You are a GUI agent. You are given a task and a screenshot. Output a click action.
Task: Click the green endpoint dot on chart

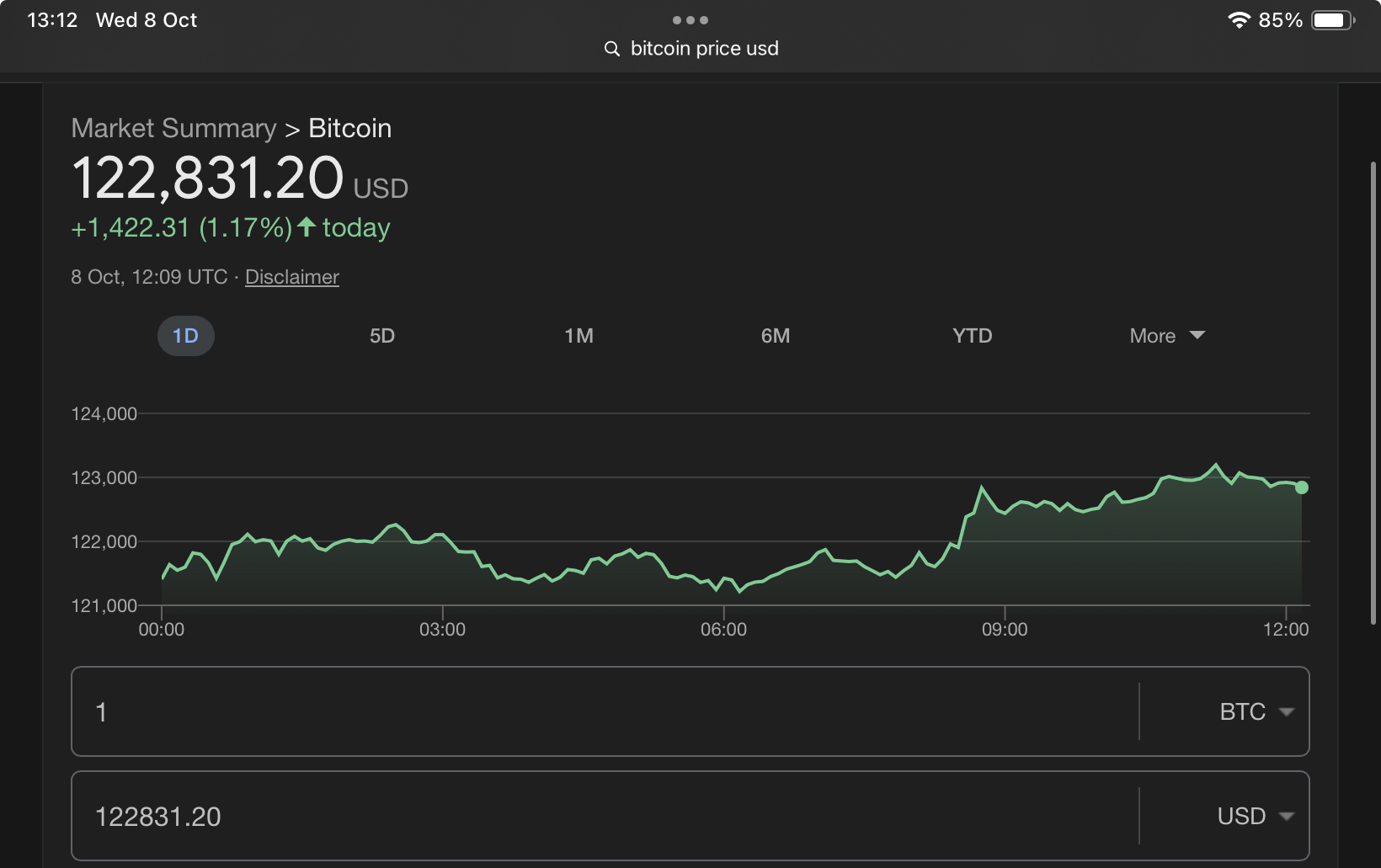1302,487
